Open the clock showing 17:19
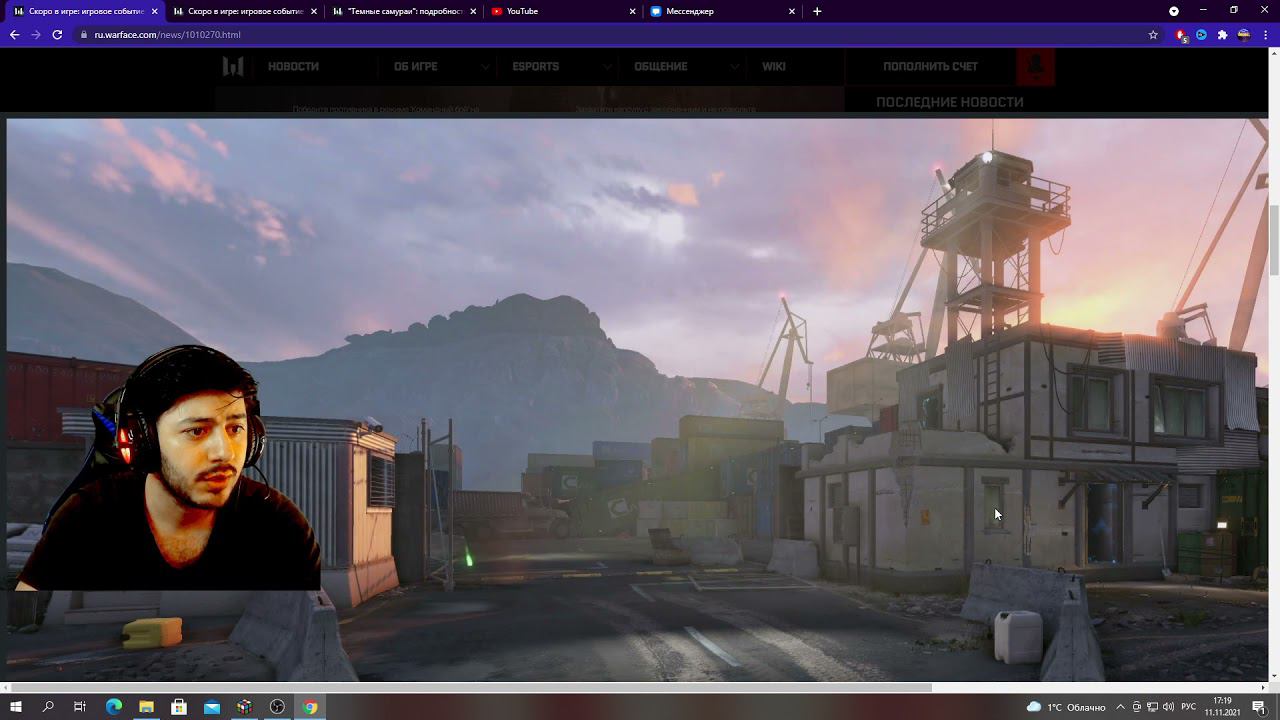The width and height of the screenshot is (1280, 720). point(1222,707)
